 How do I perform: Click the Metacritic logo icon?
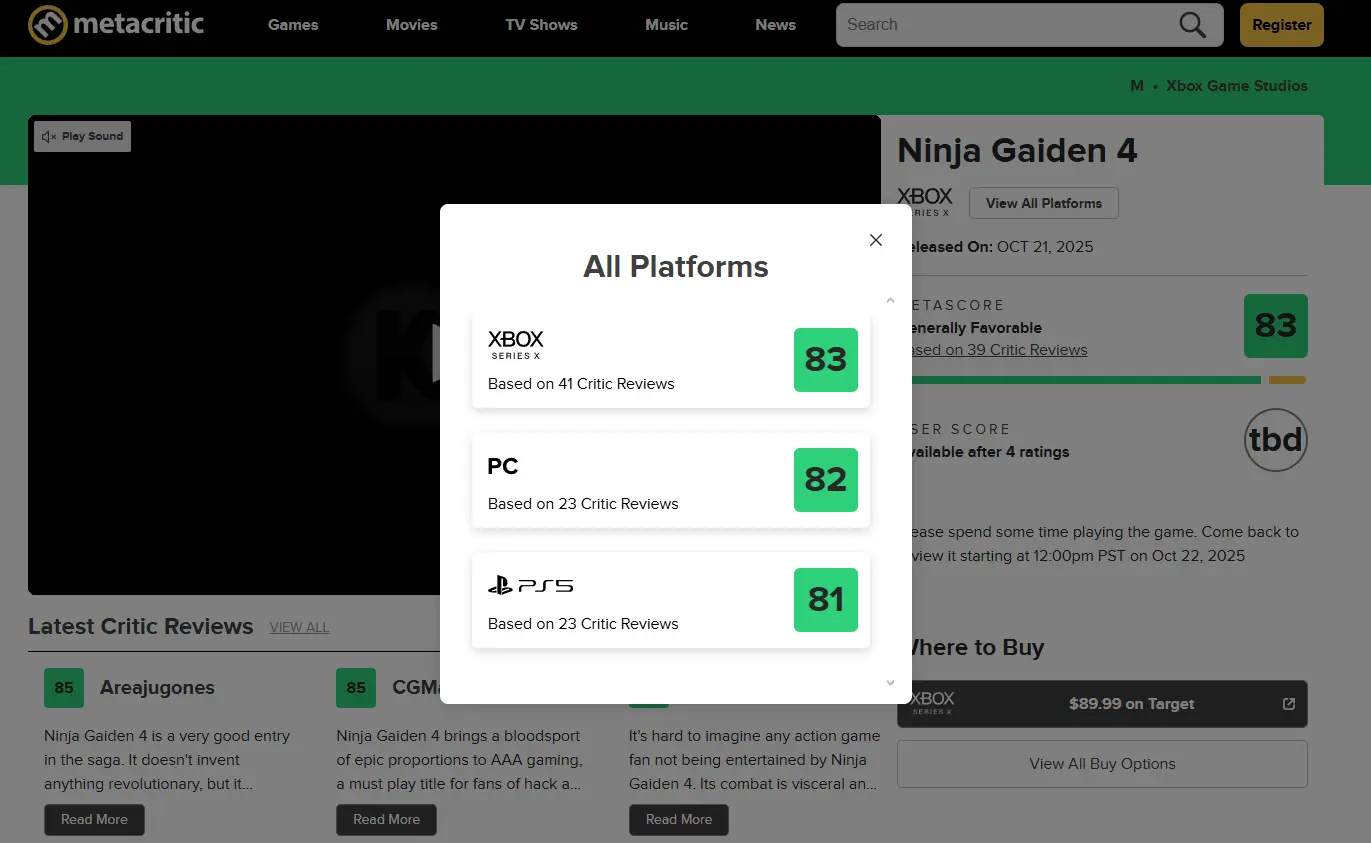tap(47, 25)
